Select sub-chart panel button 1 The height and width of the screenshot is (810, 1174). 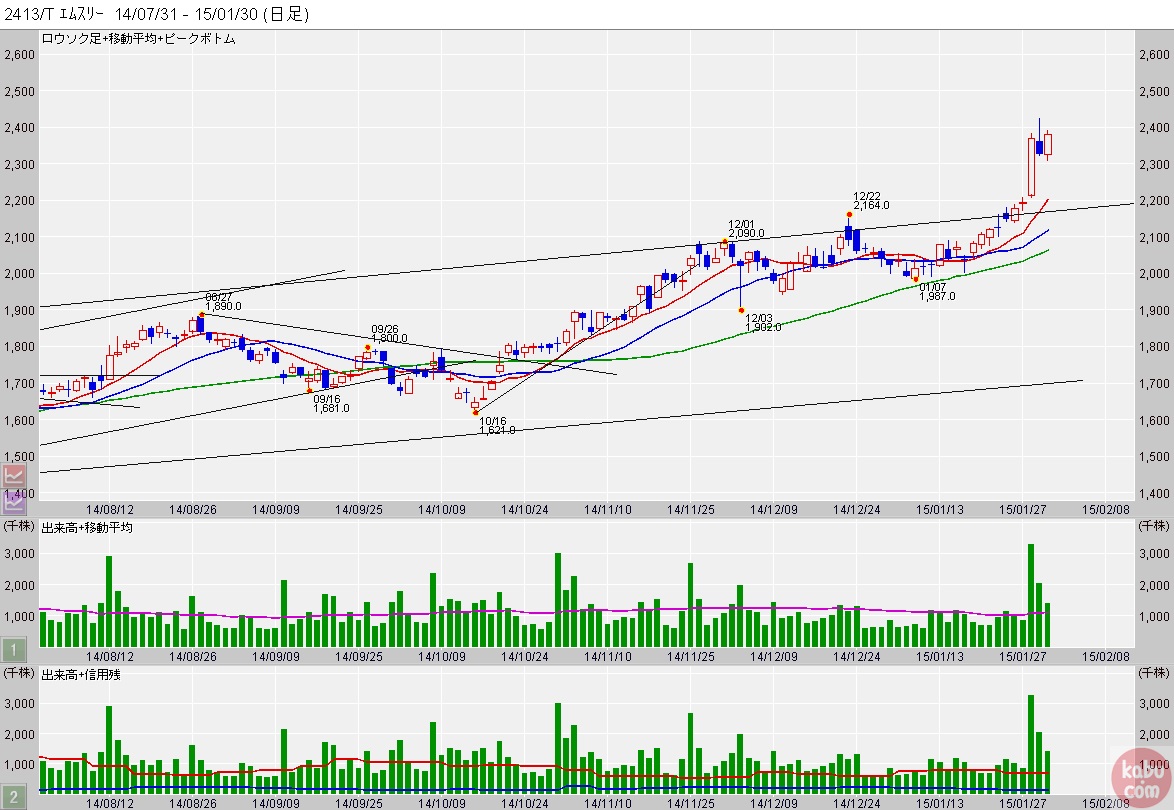(14, 651)
